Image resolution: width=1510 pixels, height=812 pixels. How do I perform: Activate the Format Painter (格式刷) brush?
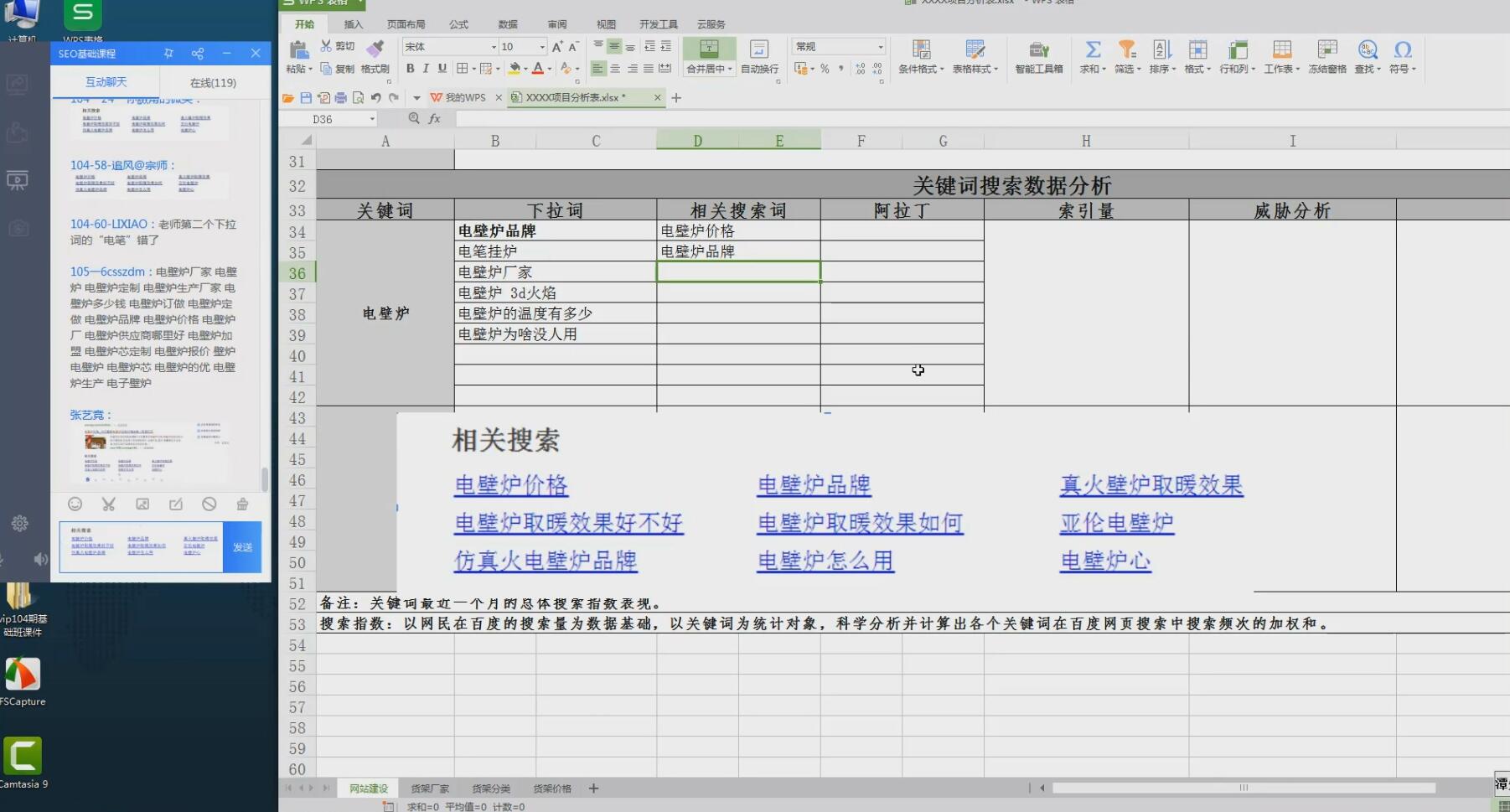(x=375, y=49)
